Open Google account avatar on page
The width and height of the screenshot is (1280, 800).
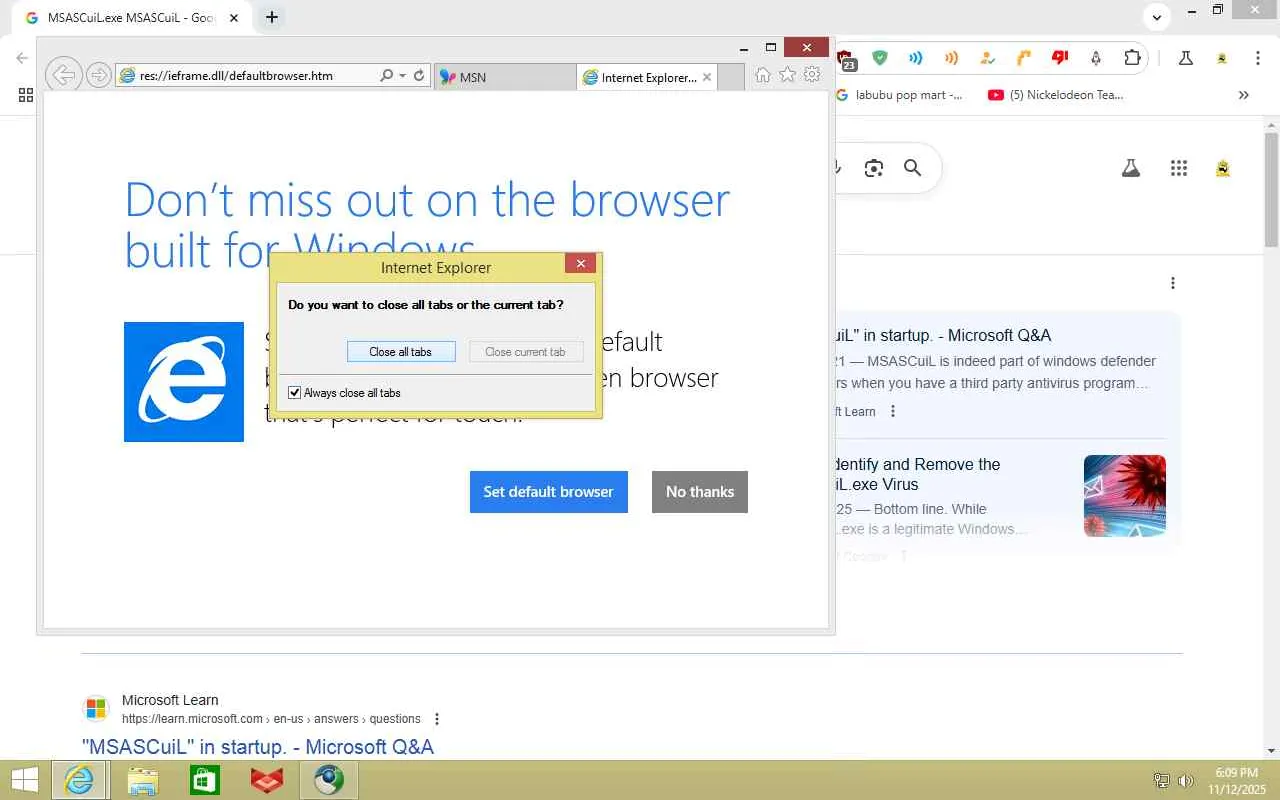click(1223, 168)
